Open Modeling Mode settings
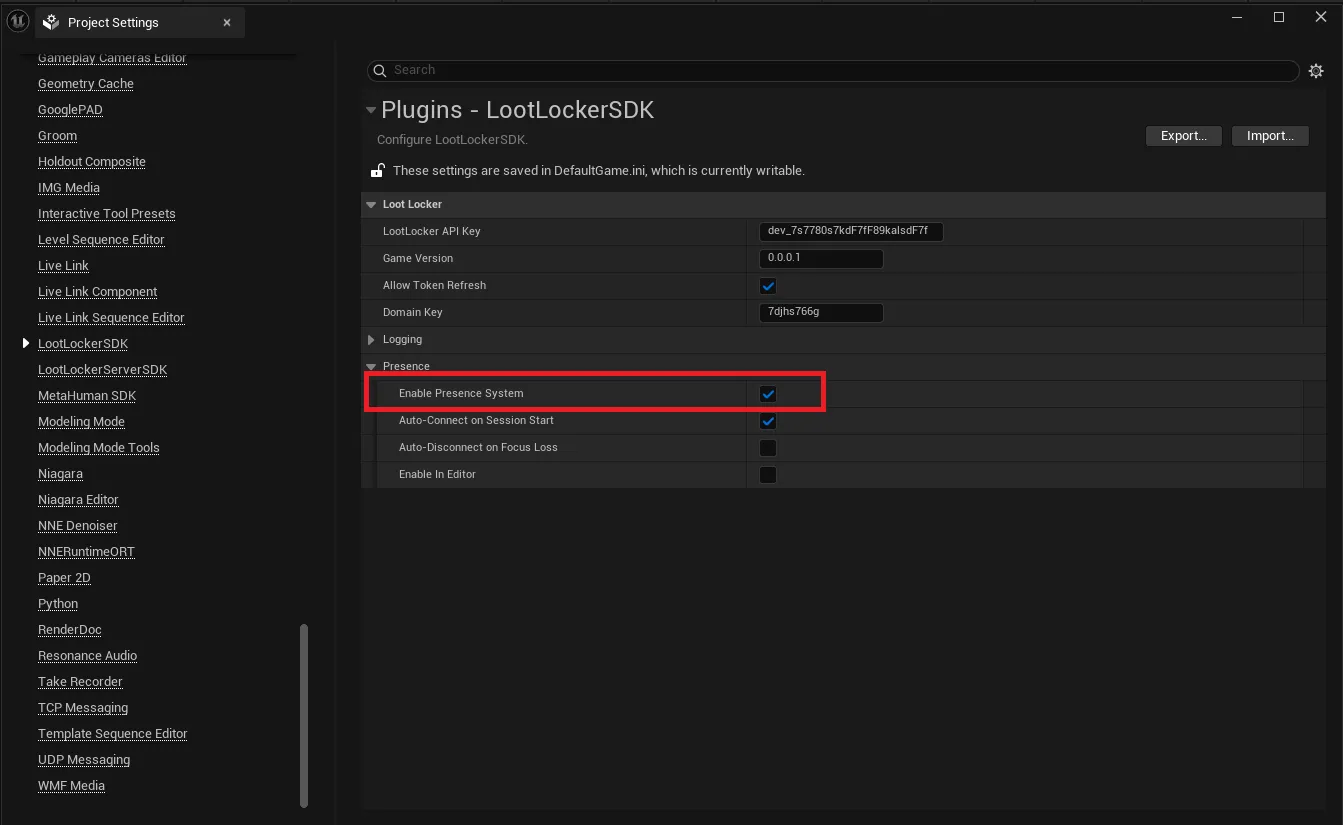 (81, 422)
